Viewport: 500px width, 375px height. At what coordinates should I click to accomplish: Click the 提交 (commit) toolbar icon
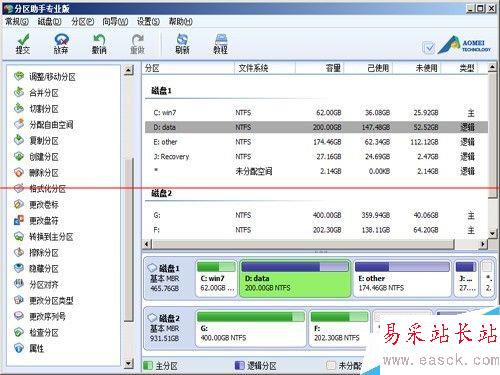(23, 44)
